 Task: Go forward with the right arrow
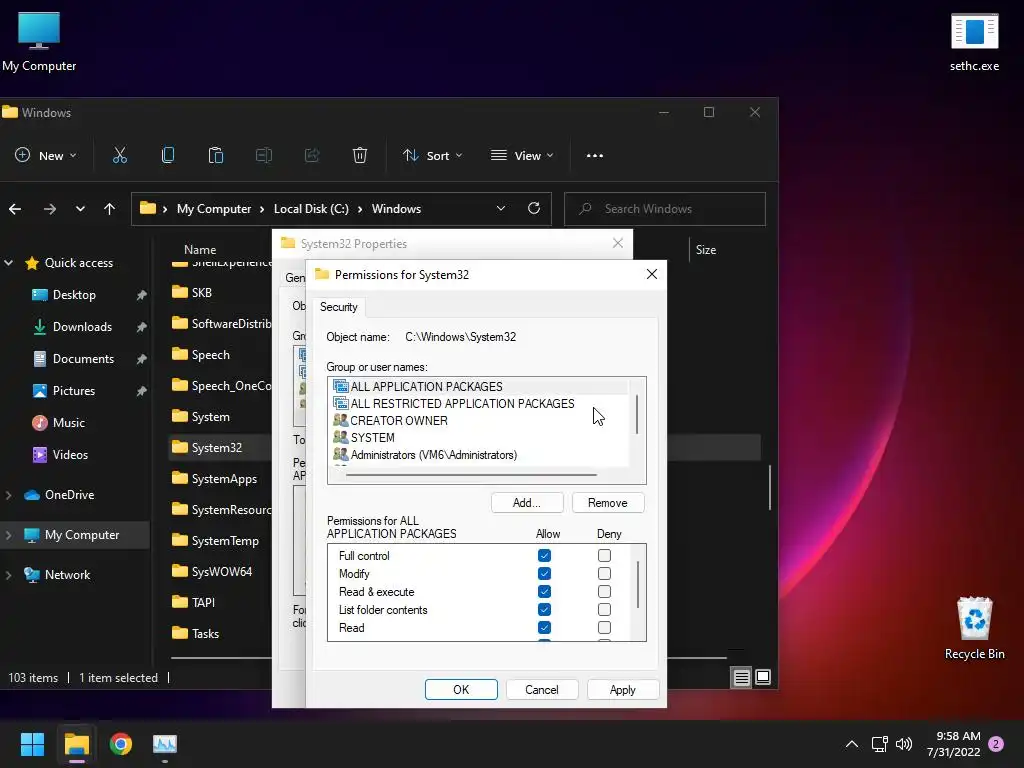pyautogui.click(x=50, y=209)
